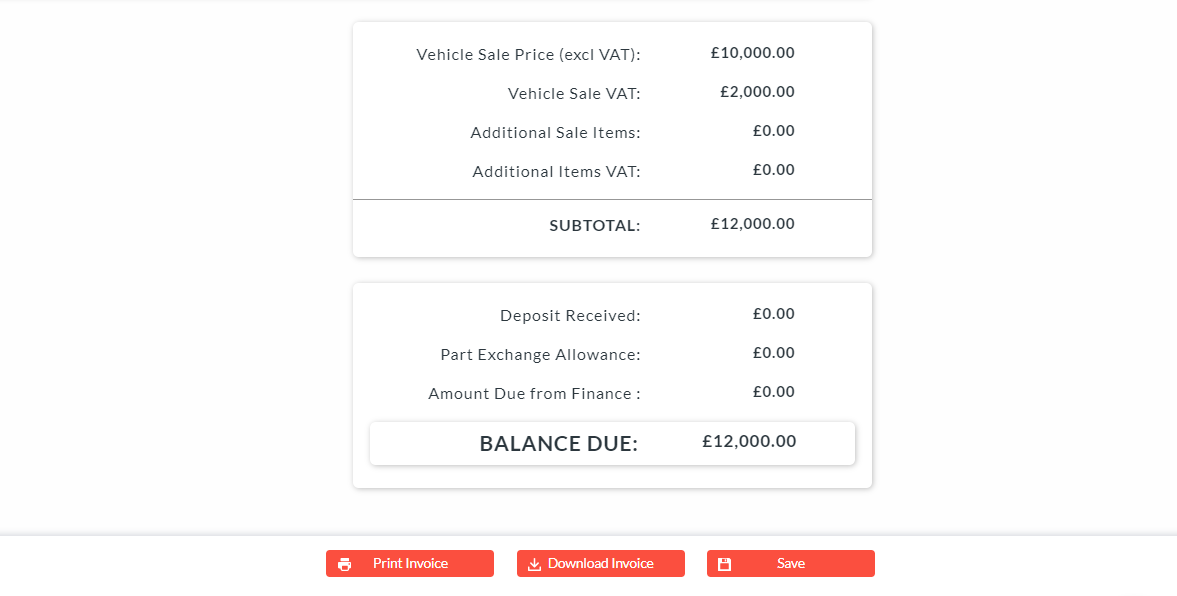
Task: Click the £10,000.00 vehicle sale price amount
Action: pyautogui.click(x=752, y=53)
